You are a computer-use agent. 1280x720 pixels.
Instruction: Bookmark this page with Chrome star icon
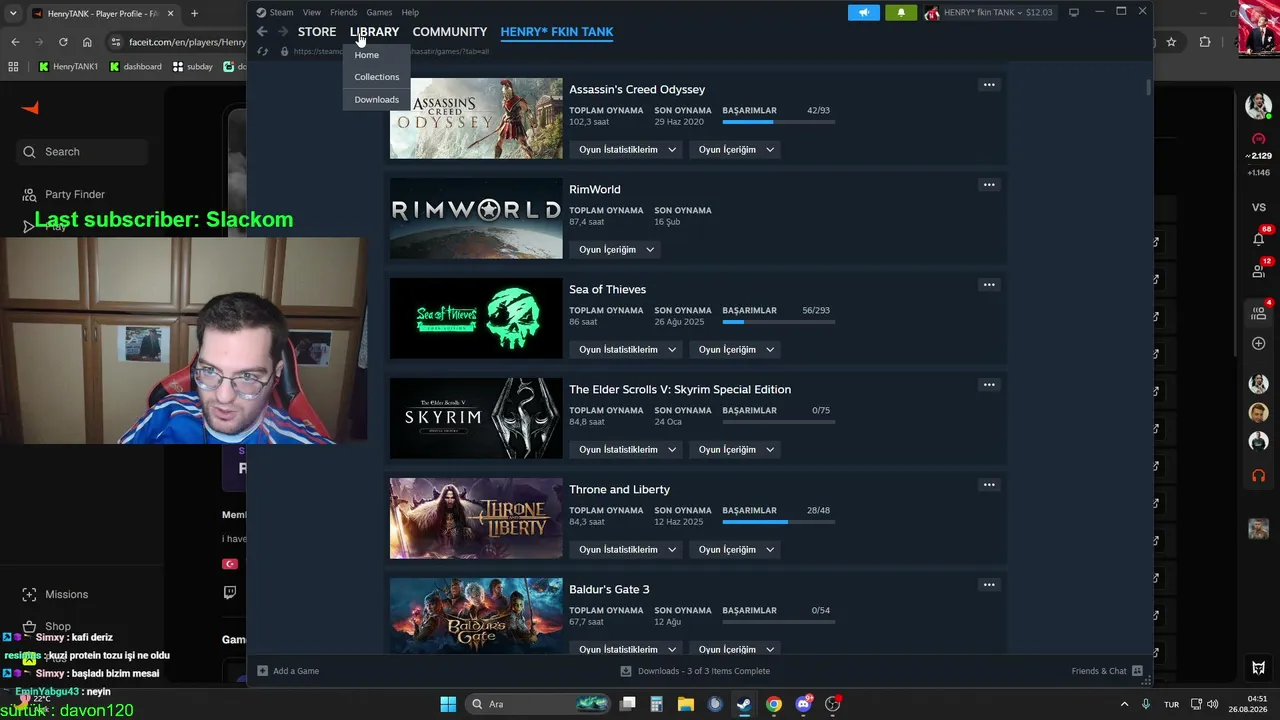(1171, 42)
